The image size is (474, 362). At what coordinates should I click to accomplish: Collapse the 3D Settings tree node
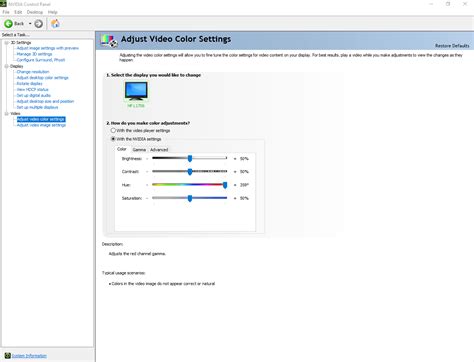6,43
